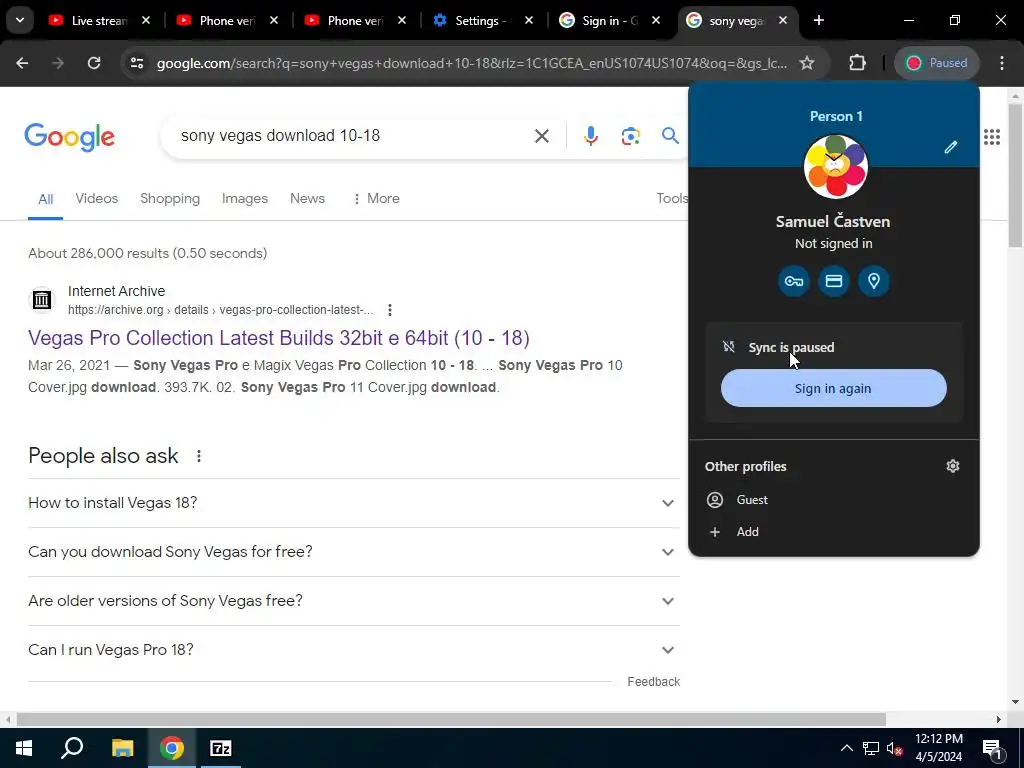Click the vertical page scrollbar thumb

(x=1015, y=175)
